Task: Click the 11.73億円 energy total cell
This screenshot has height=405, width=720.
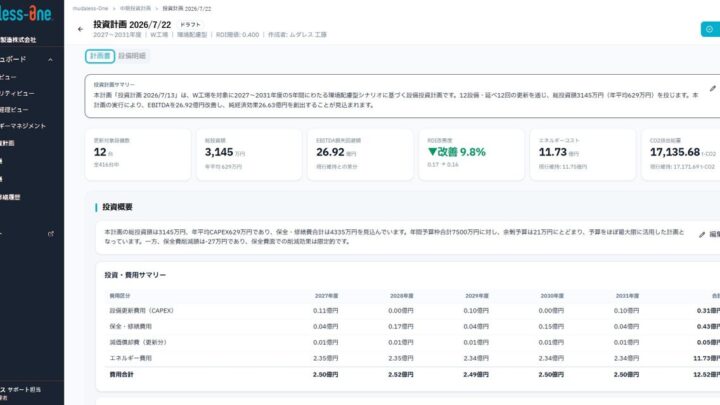Action: pos(707,358)
